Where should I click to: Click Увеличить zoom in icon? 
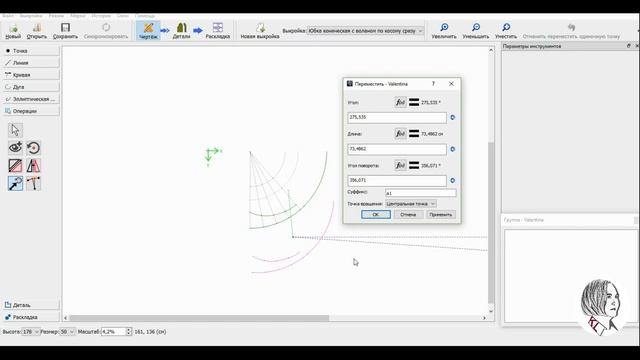(444, 31)
